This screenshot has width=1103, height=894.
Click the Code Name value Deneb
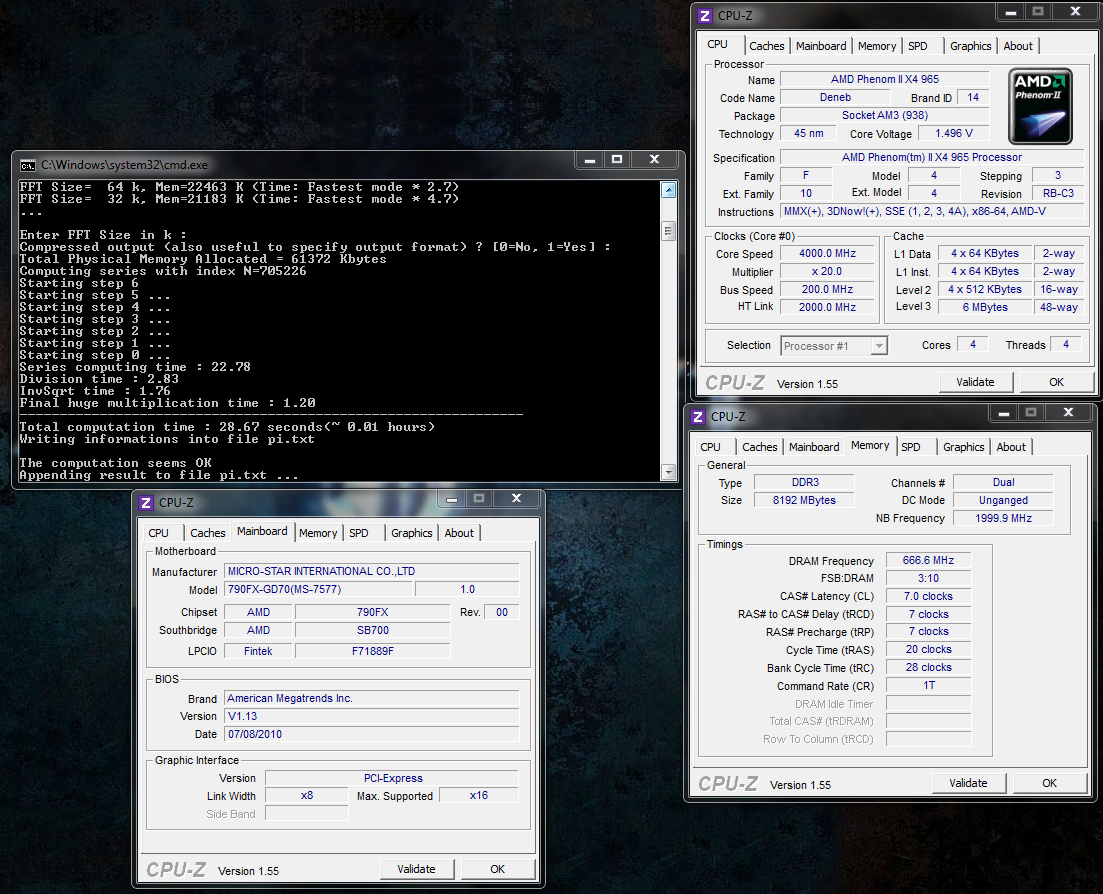pyautogui.click(x=835, y=98)
